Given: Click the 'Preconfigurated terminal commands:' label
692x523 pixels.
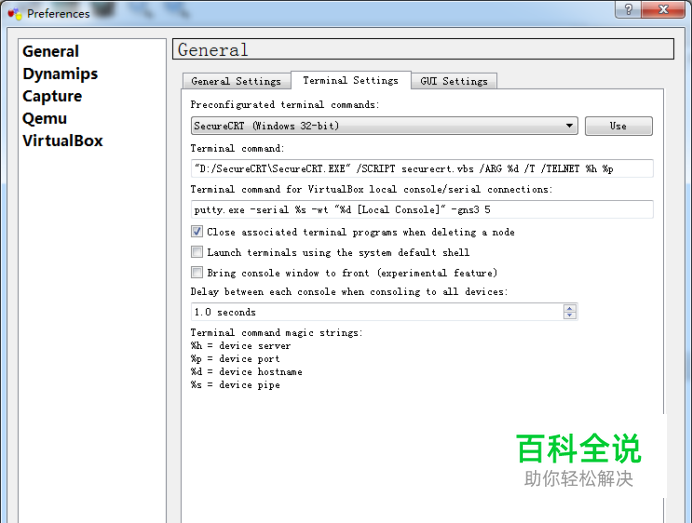Looking at the screenshot, I should (285, 105).
